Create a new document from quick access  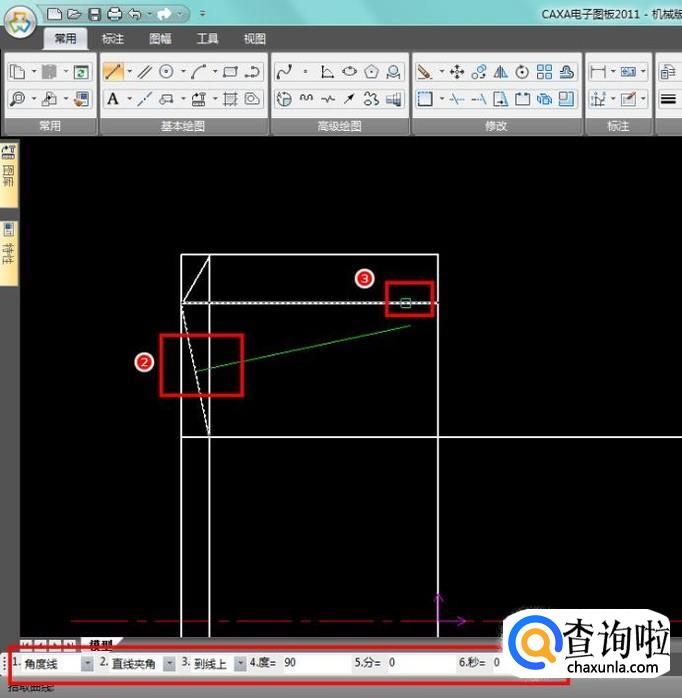54,14
